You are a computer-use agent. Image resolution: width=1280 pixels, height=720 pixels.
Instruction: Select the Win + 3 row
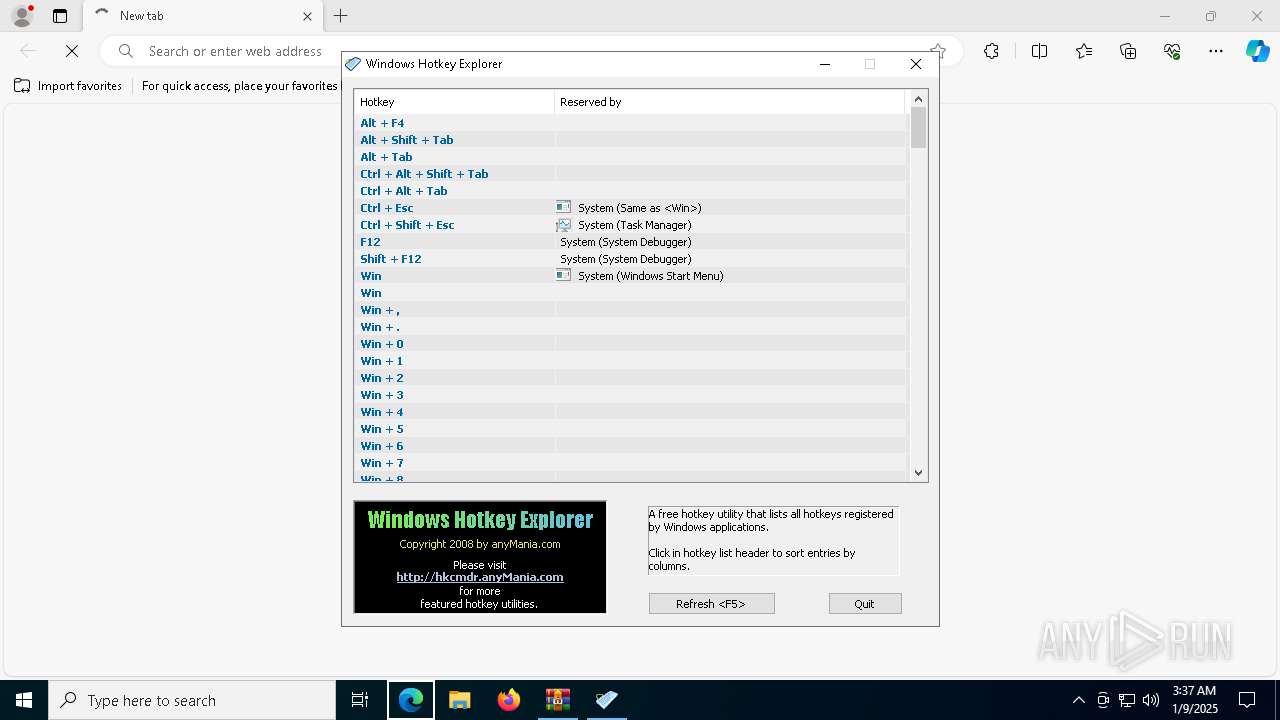click(x=631, y=395)
